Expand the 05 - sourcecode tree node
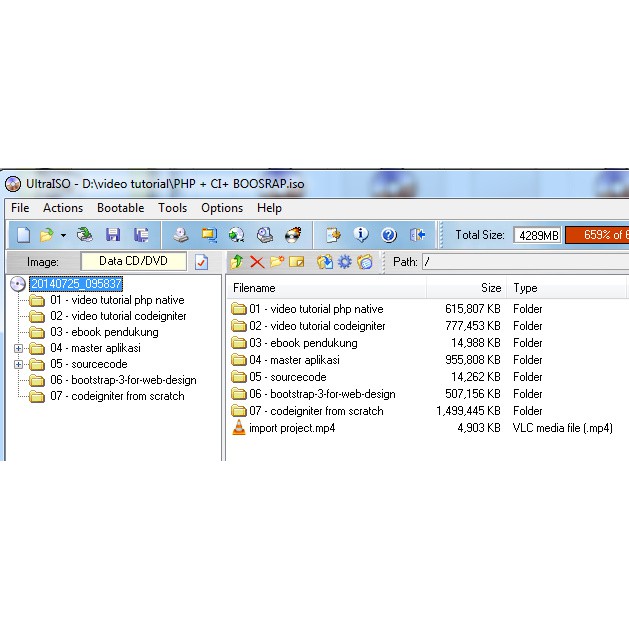Screen dimensions: 629x629 coord(18,364)
